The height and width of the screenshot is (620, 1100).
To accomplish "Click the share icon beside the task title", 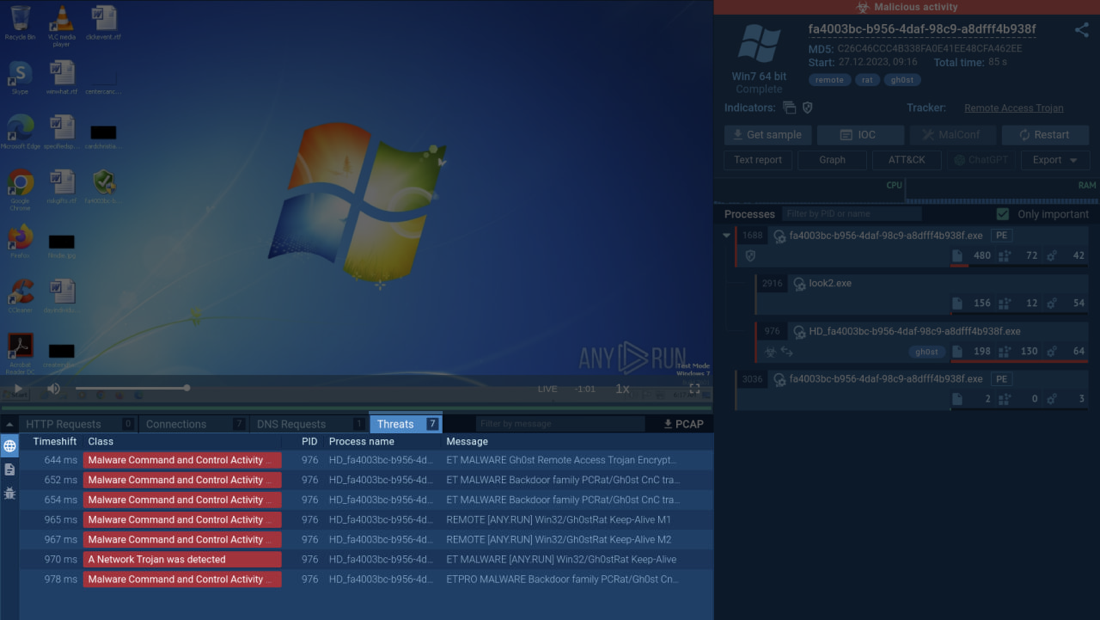I will pos(1081,30).
